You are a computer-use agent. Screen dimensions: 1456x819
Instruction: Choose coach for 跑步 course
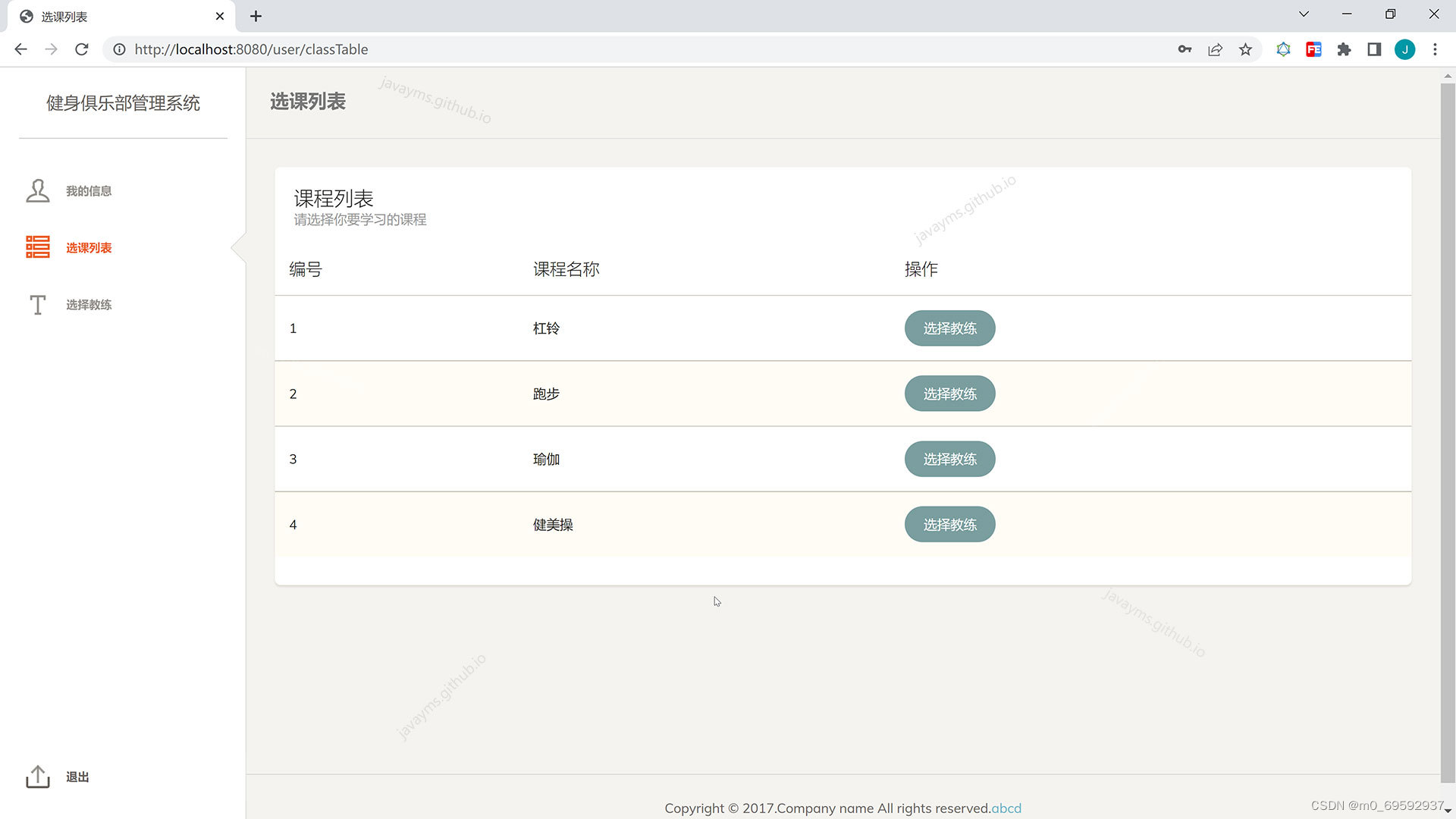pos(949,394)
